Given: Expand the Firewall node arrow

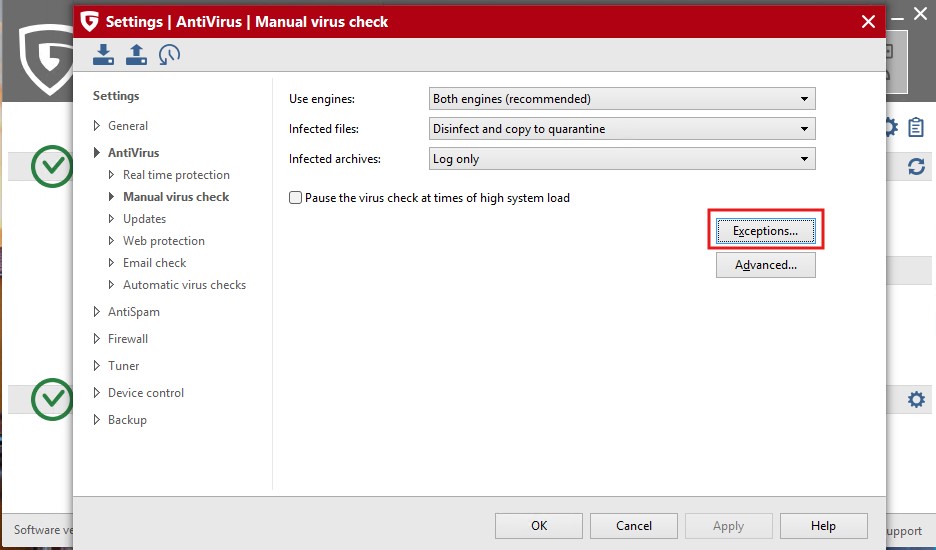Looking at the screenshot, I should click(x=97, y=339).
